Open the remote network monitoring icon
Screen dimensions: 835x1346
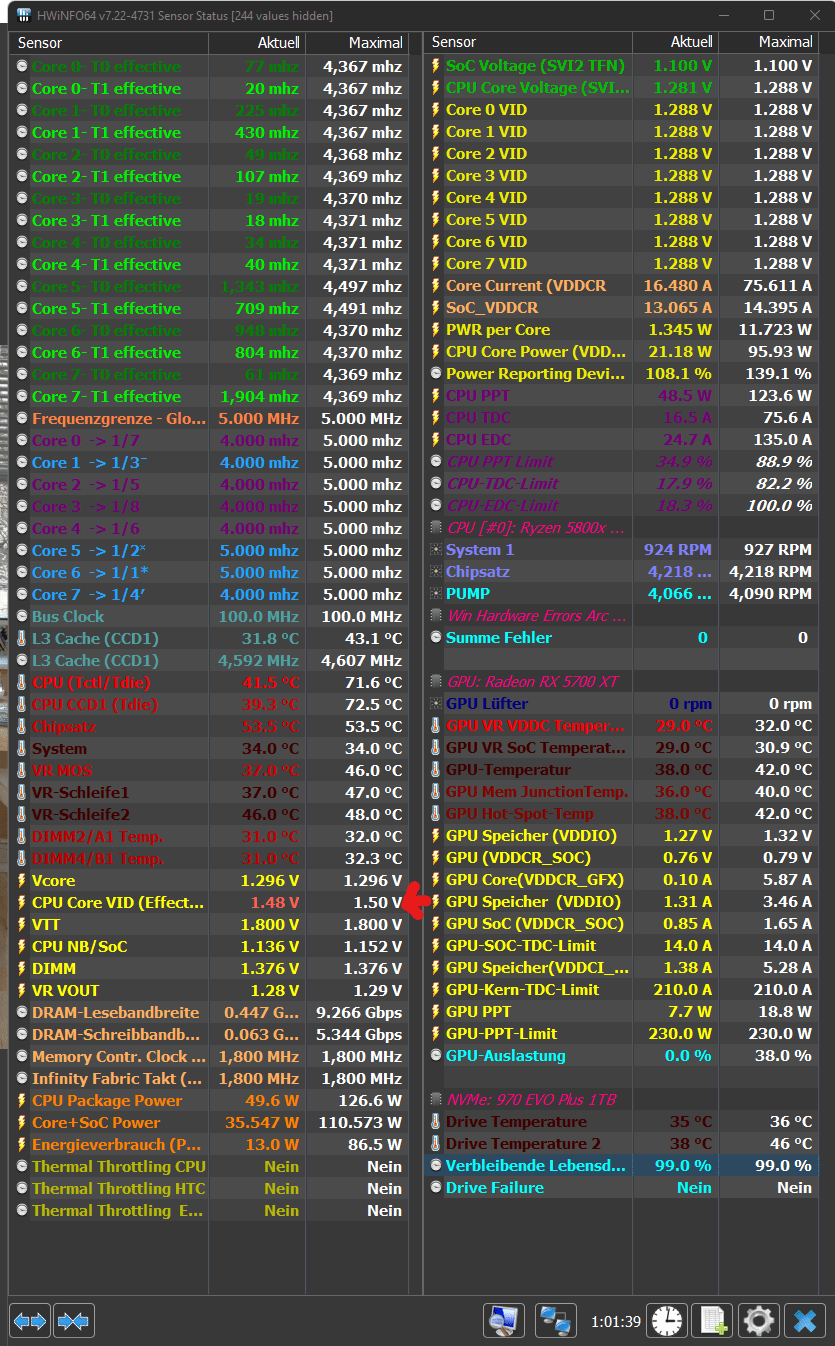556,1321
